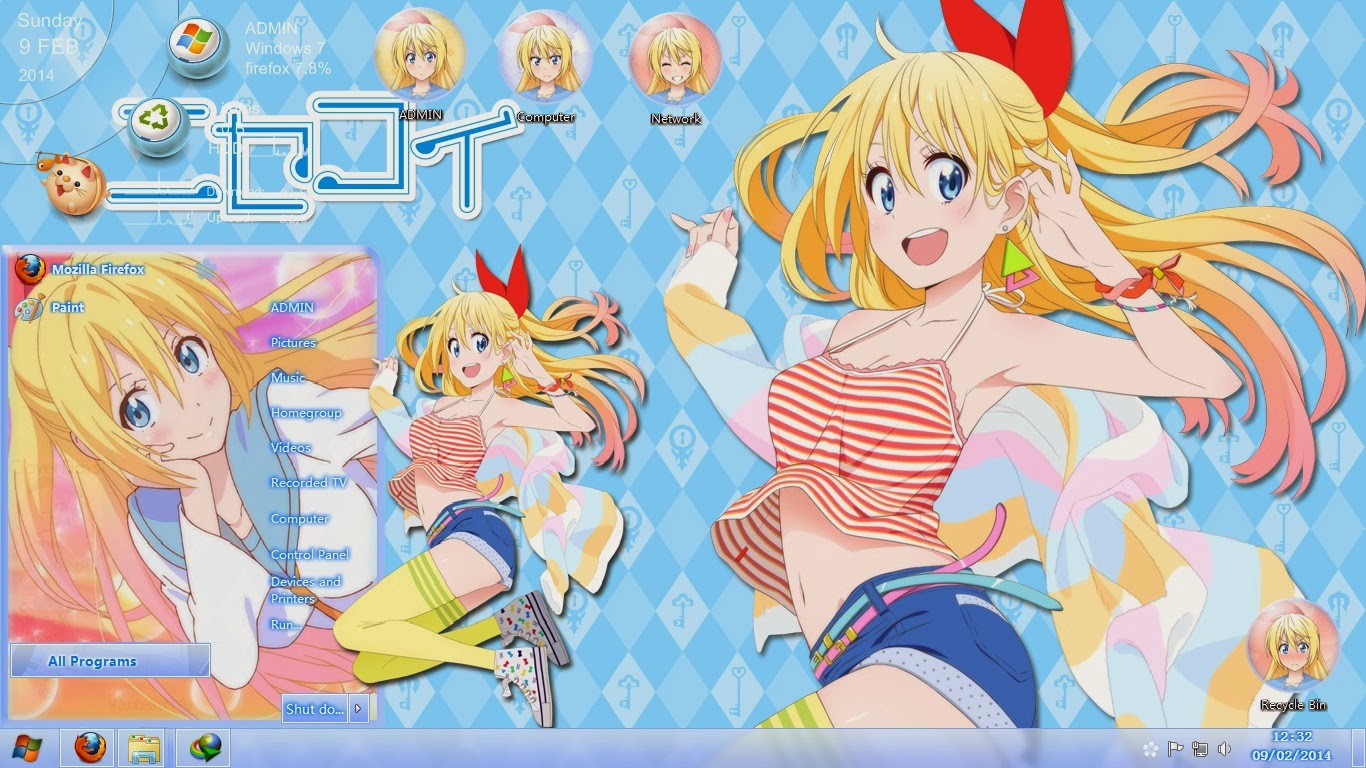
Task: Click the flower tray icon
Action: pos(1151,748)
